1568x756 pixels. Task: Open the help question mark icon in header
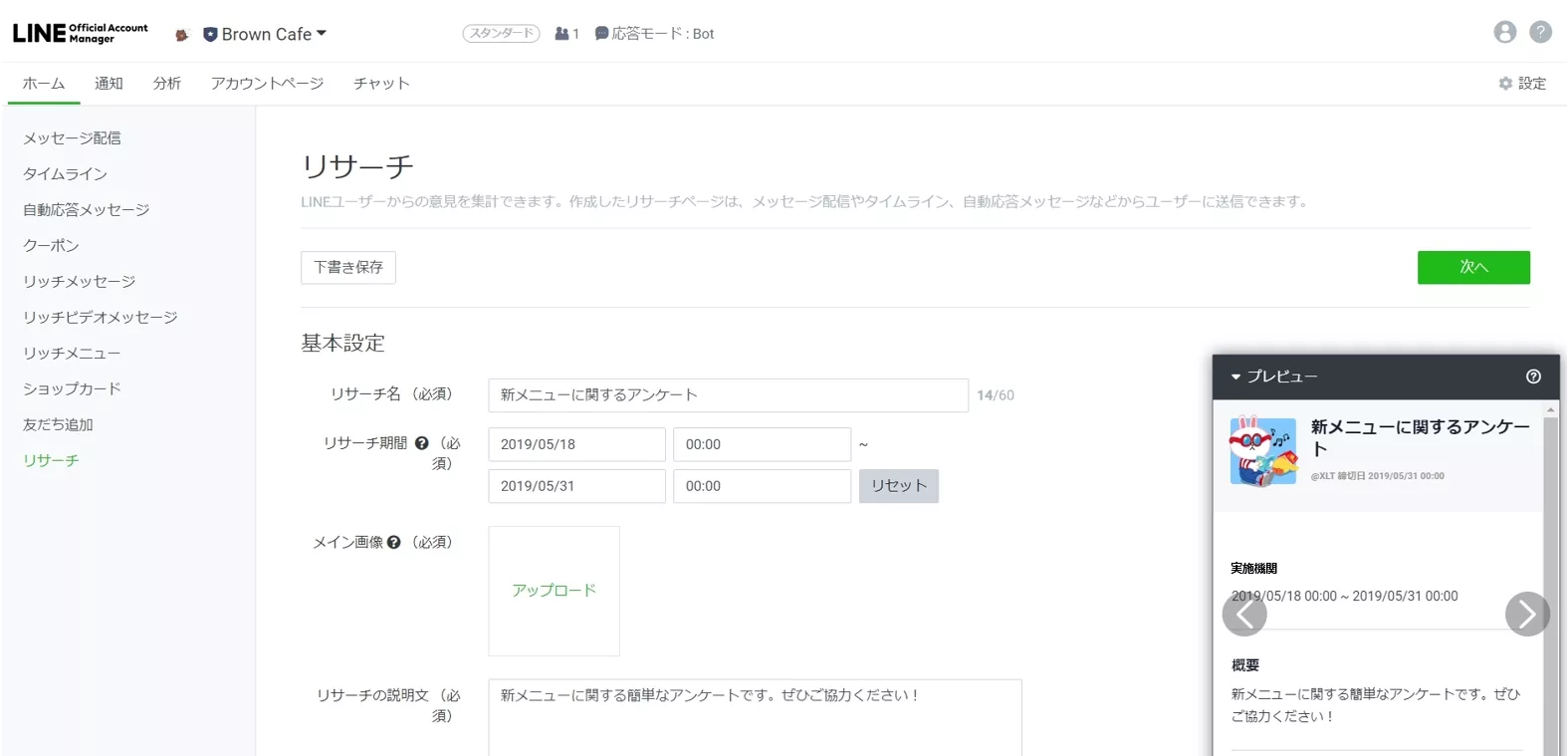point(1540,33)
